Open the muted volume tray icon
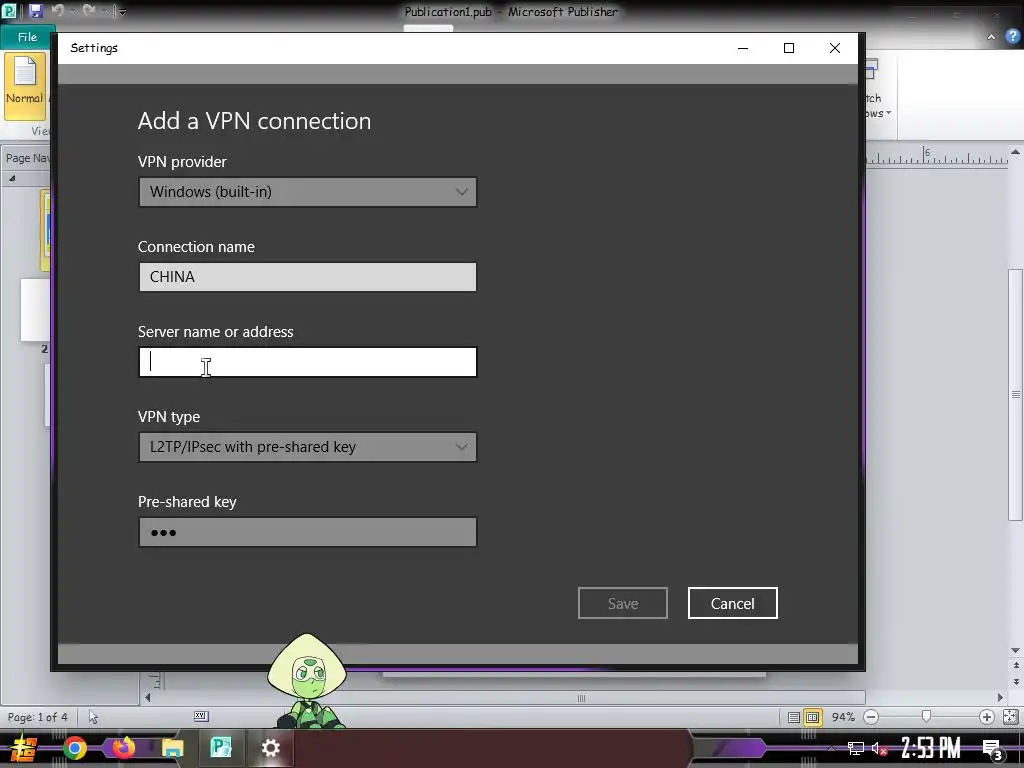The image size is (1024, 768). tap(880, 748)
